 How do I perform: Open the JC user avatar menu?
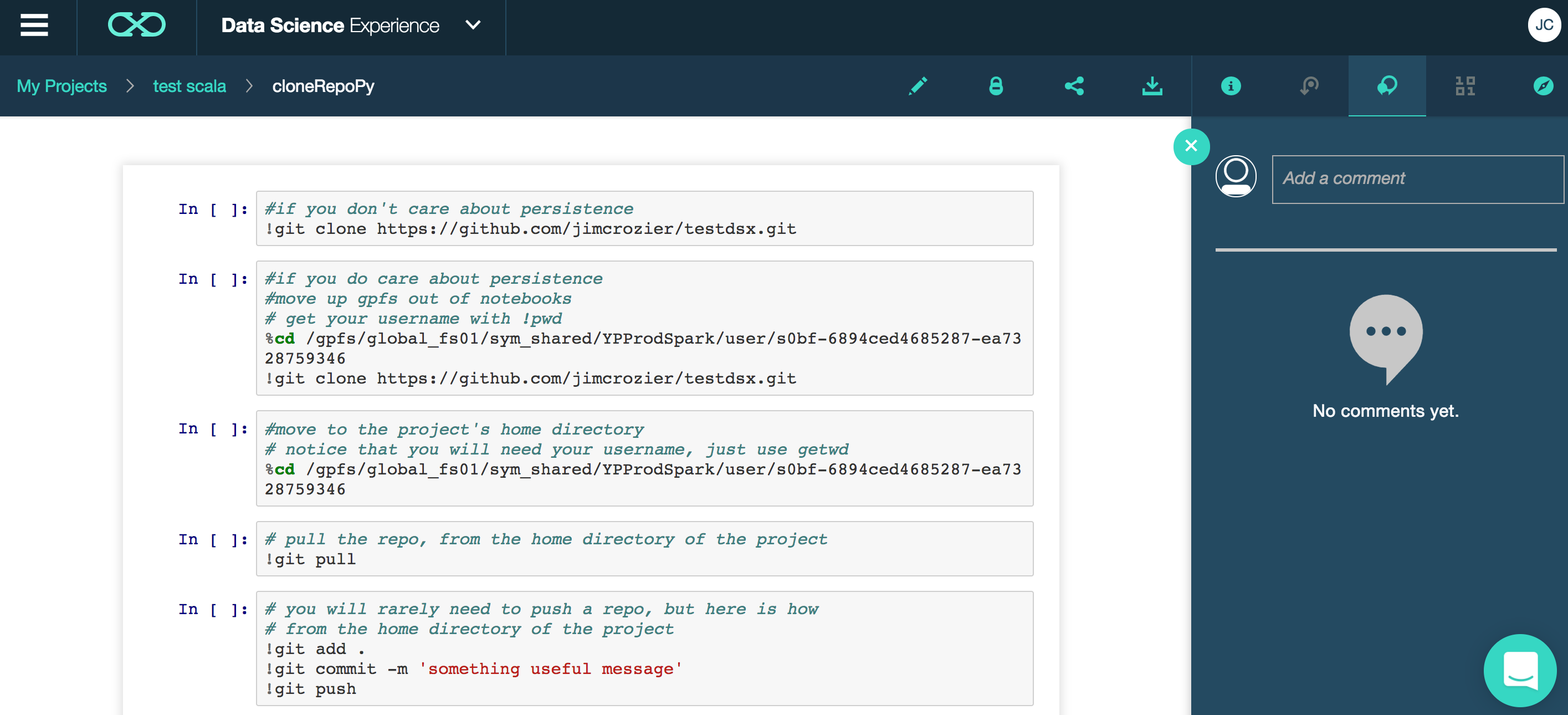(x=1544, y=25)
